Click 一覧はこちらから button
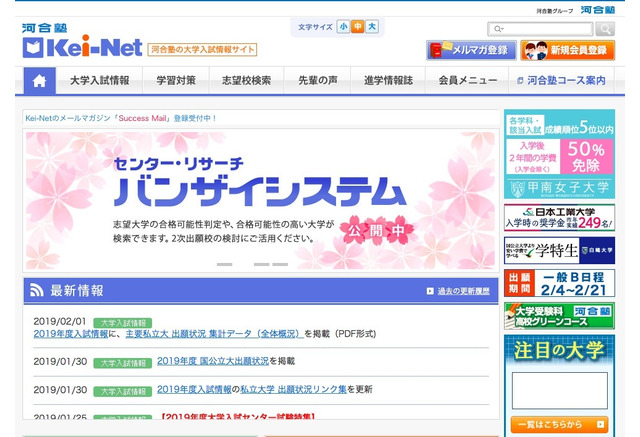640x437 pixels. (x=559, y=424)
